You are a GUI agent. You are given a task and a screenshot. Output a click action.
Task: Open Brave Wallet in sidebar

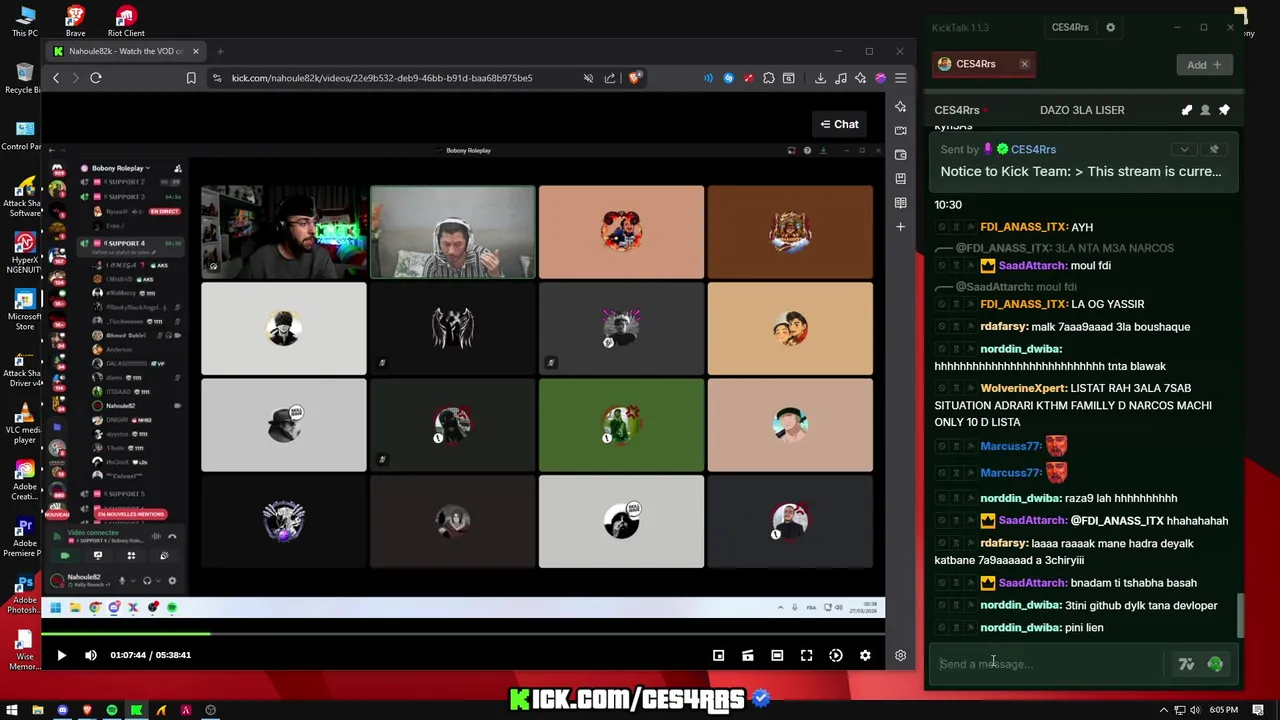(x=900, y=155)
